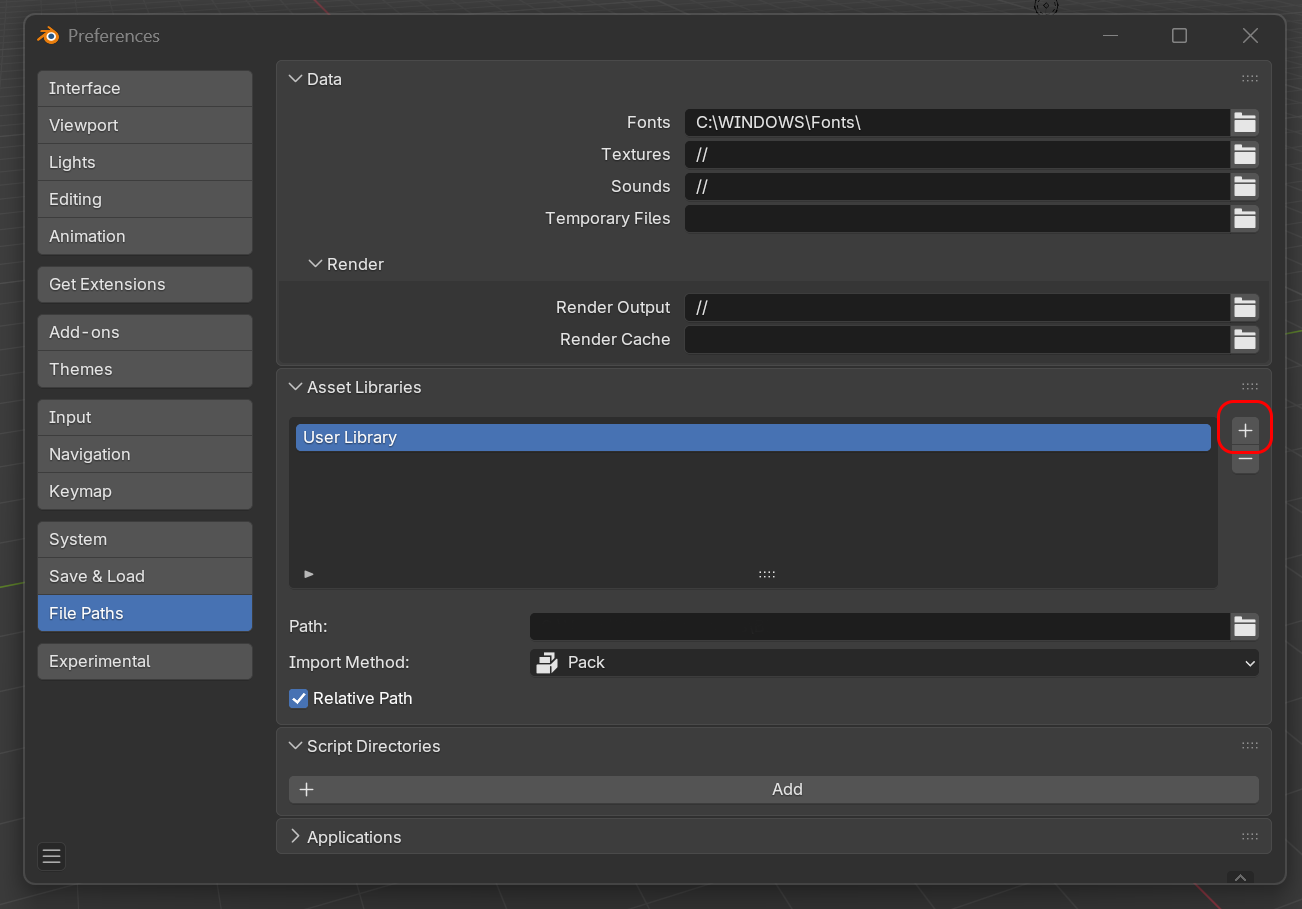
Task: Open the Render Cache file browser icon
Action: [x=1244, y=339]
